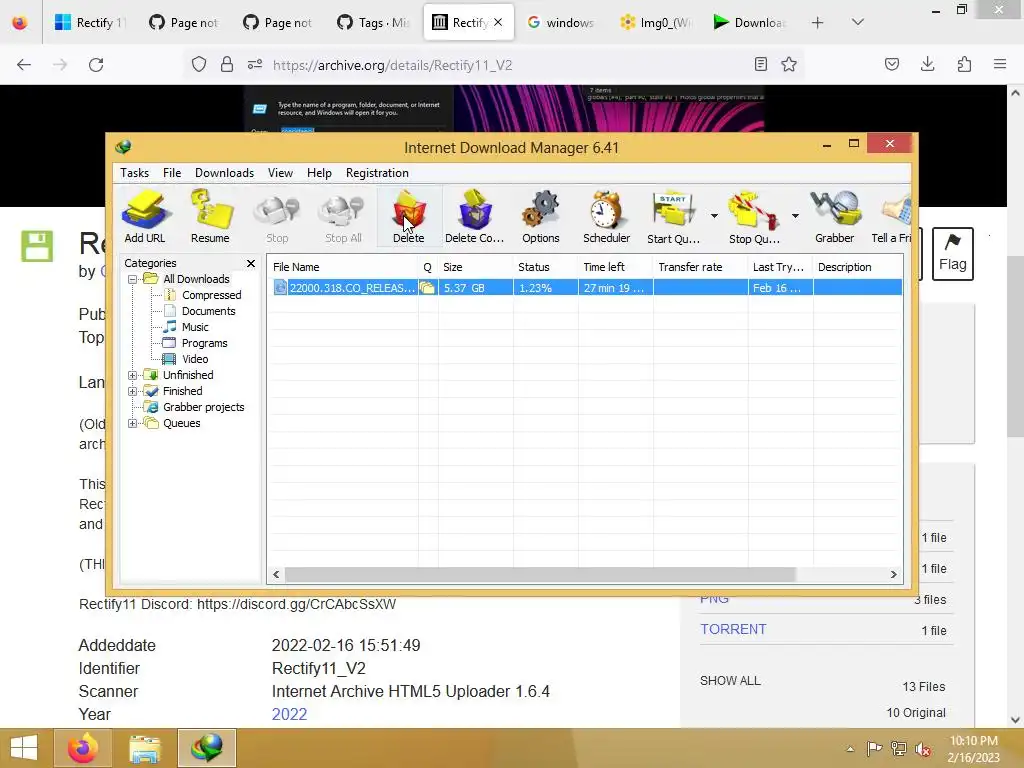Viewport: 1024px width, 768px height.
Task: Reload the archive.org page
Action: pyautogui.click(x=96, y=65)
